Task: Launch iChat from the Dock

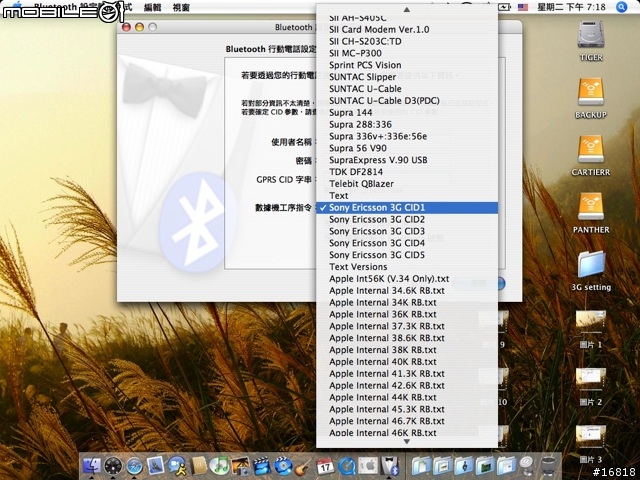Action: click(177, 466)
